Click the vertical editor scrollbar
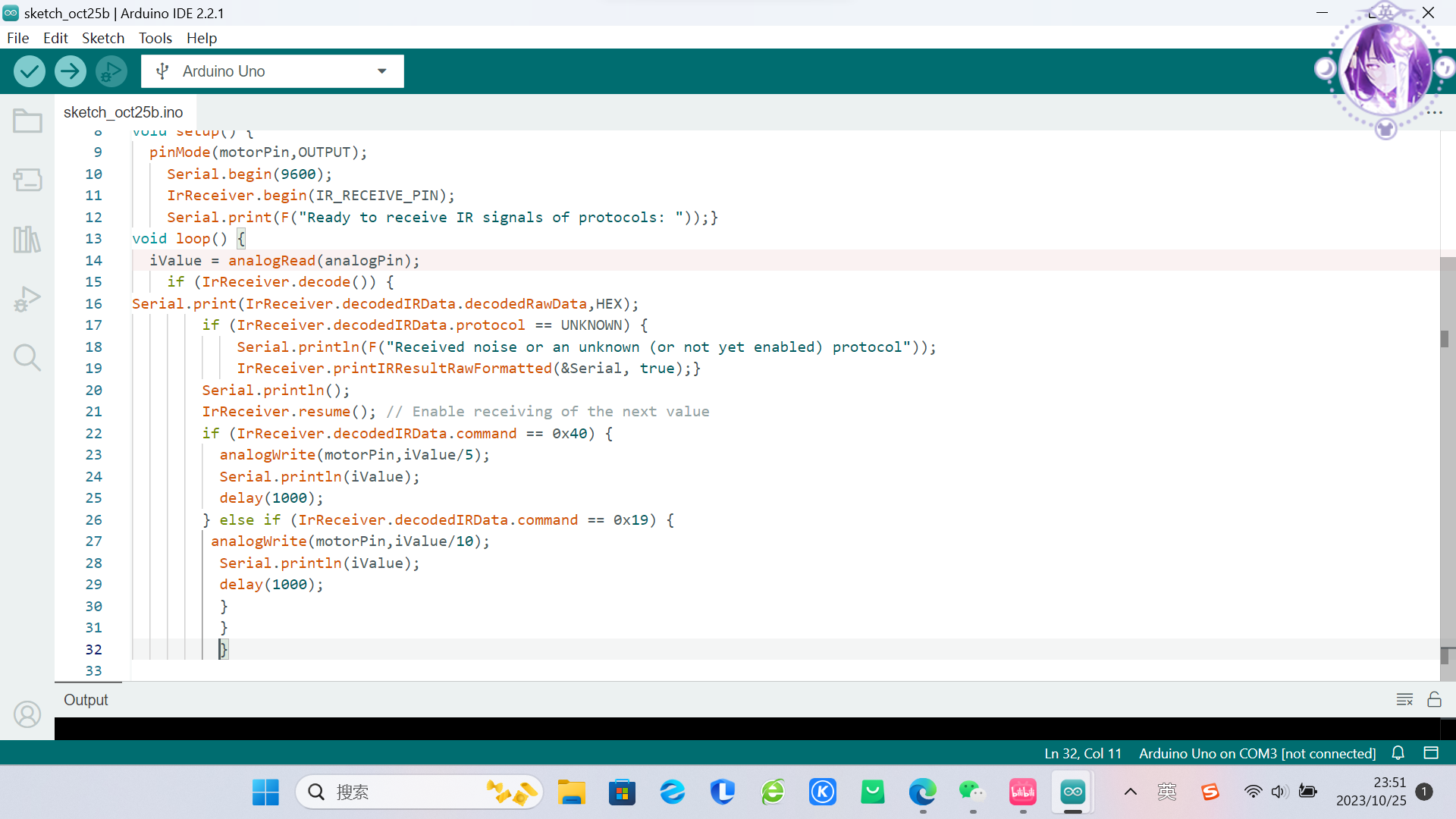Image resolution: width=1456 pixels, height=819 pixels. 1447,455
